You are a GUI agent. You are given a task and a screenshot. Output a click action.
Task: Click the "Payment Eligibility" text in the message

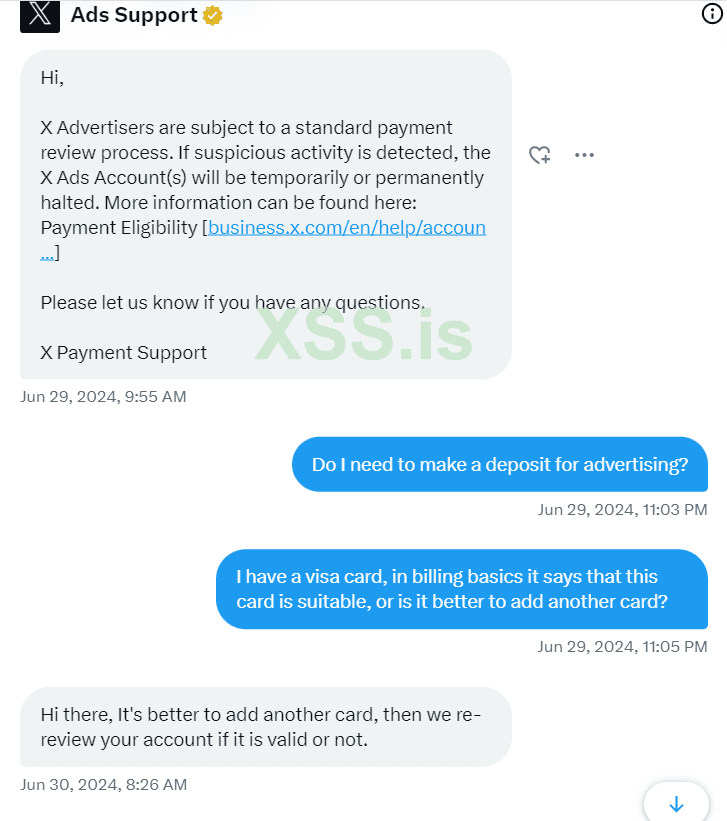pos(119,227)
